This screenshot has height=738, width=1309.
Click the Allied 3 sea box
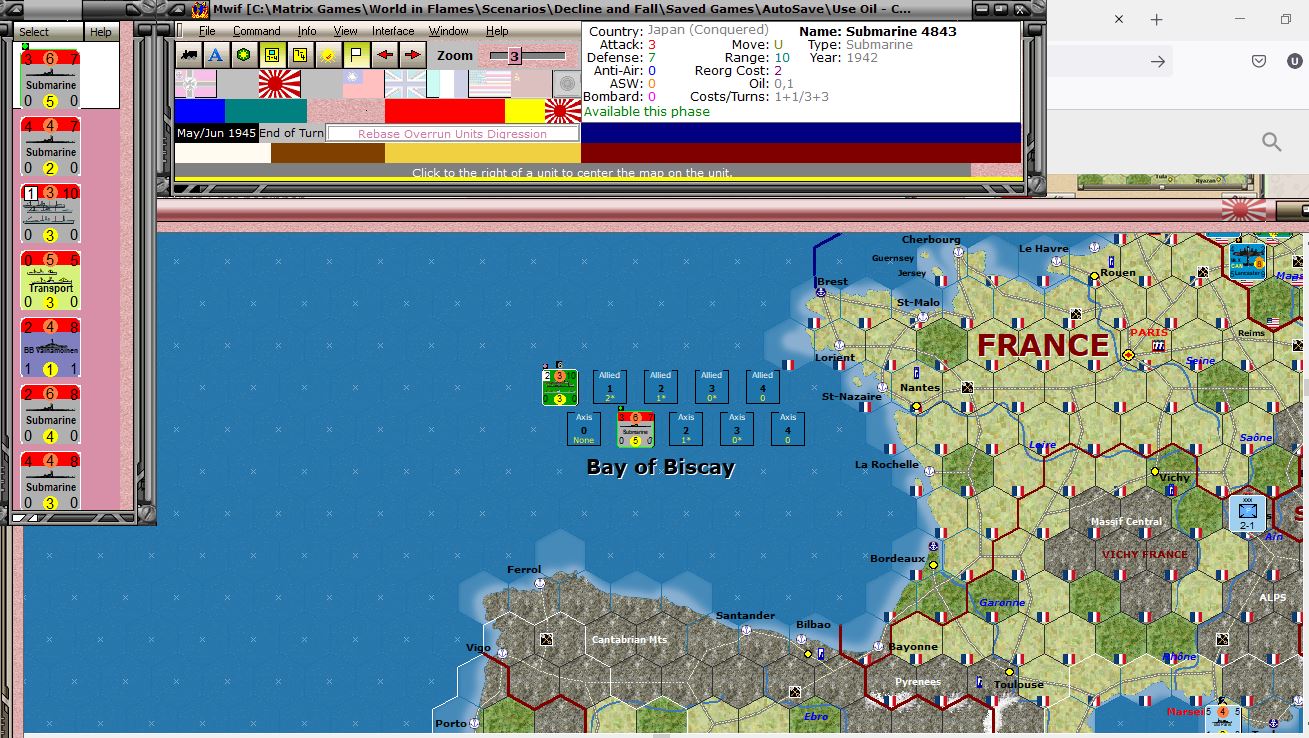(x=711, y=387)
